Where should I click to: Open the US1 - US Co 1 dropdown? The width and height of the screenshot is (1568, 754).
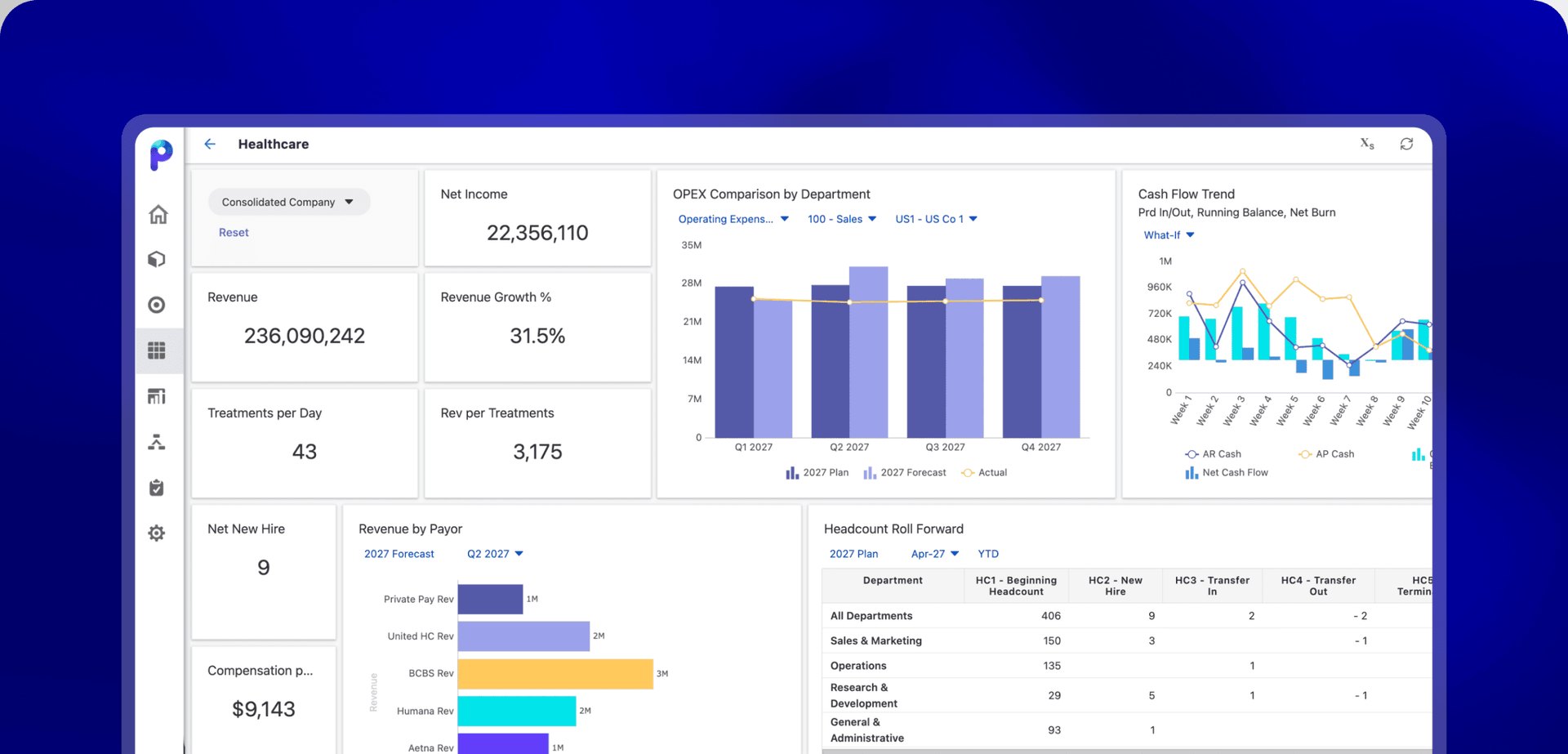[936, 219]
